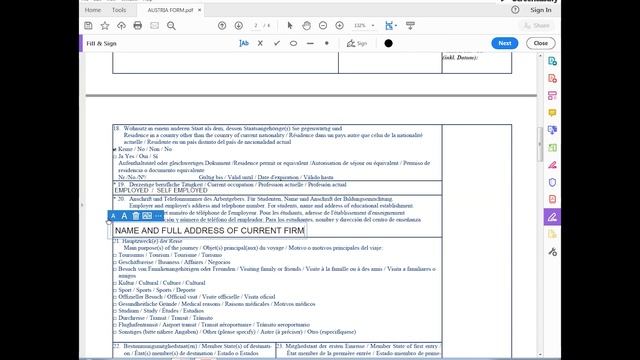Tick the Official visit checkbox
Image resolution: width=640 pixels, height=360 pixels.
[x=115, y=297]
